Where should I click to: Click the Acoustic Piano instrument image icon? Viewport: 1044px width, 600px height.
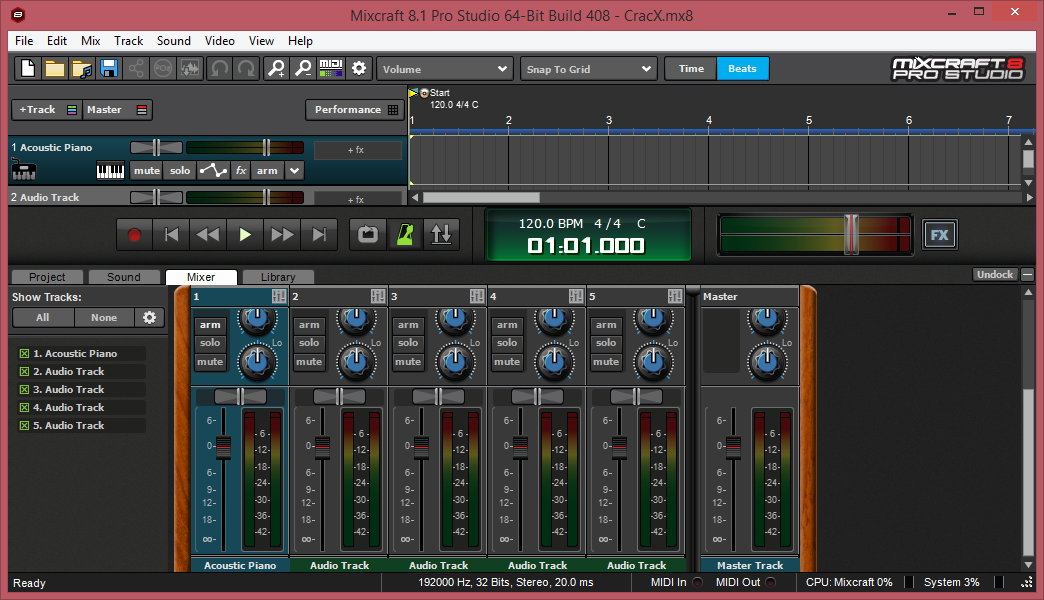coord(24,170)
